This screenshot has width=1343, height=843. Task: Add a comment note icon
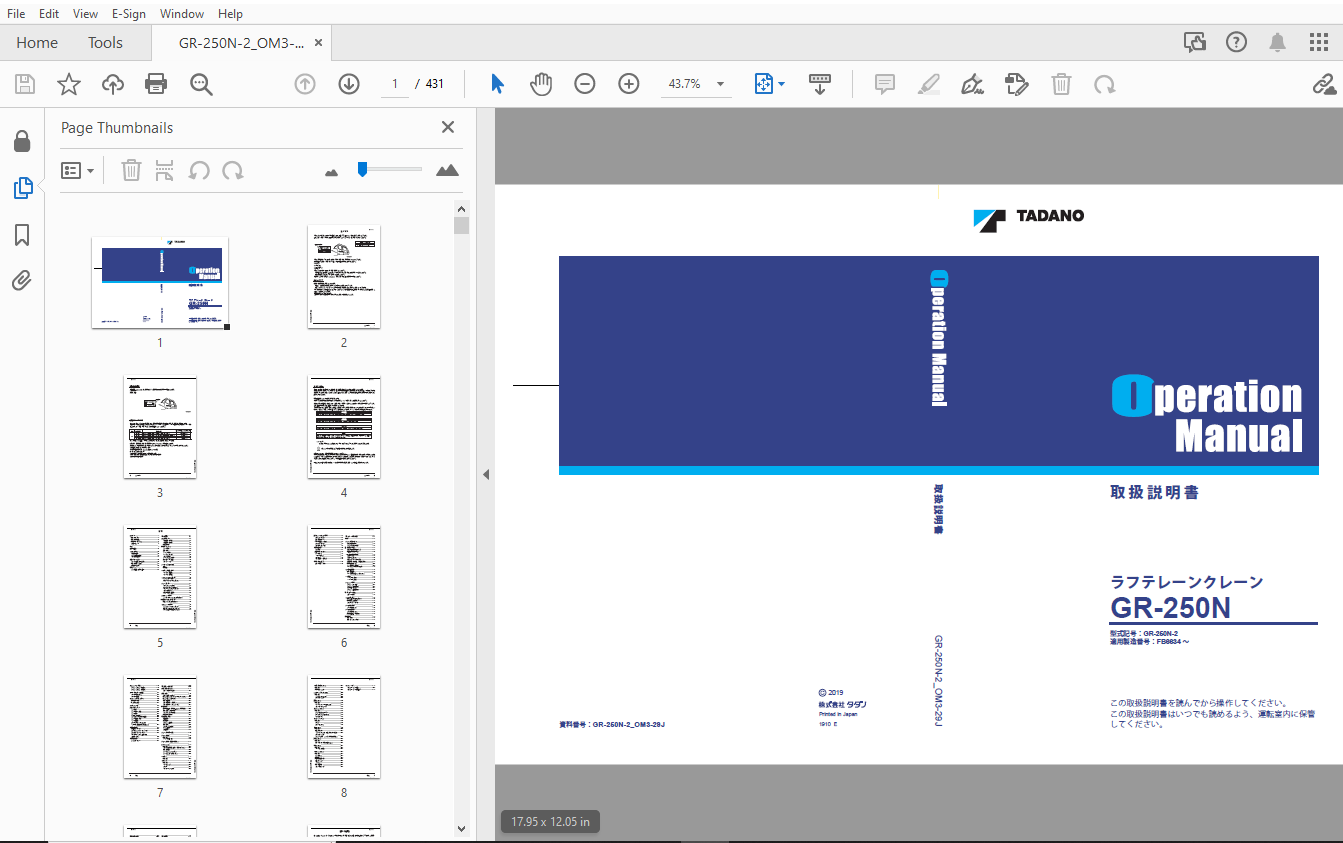point(885,84)
